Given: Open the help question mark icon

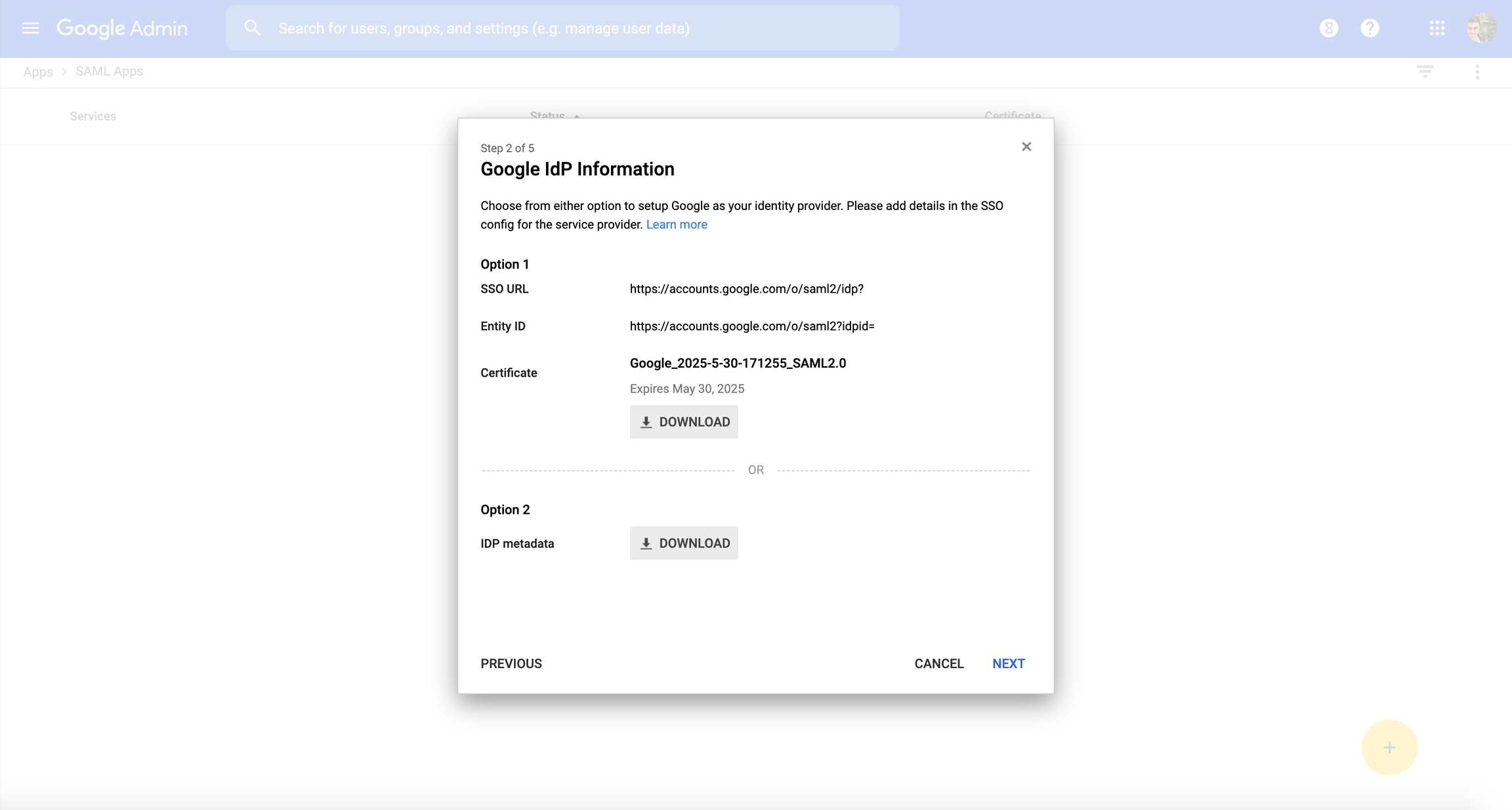Looking at the screenshot, I should [1370, 28].
